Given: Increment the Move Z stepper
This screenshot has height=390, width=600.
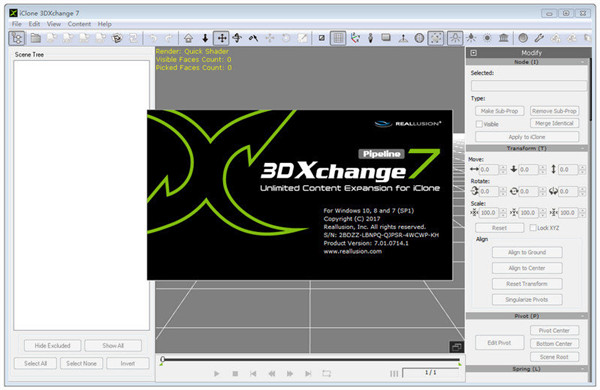Looking at the screenshot, I should pos(582,167).
